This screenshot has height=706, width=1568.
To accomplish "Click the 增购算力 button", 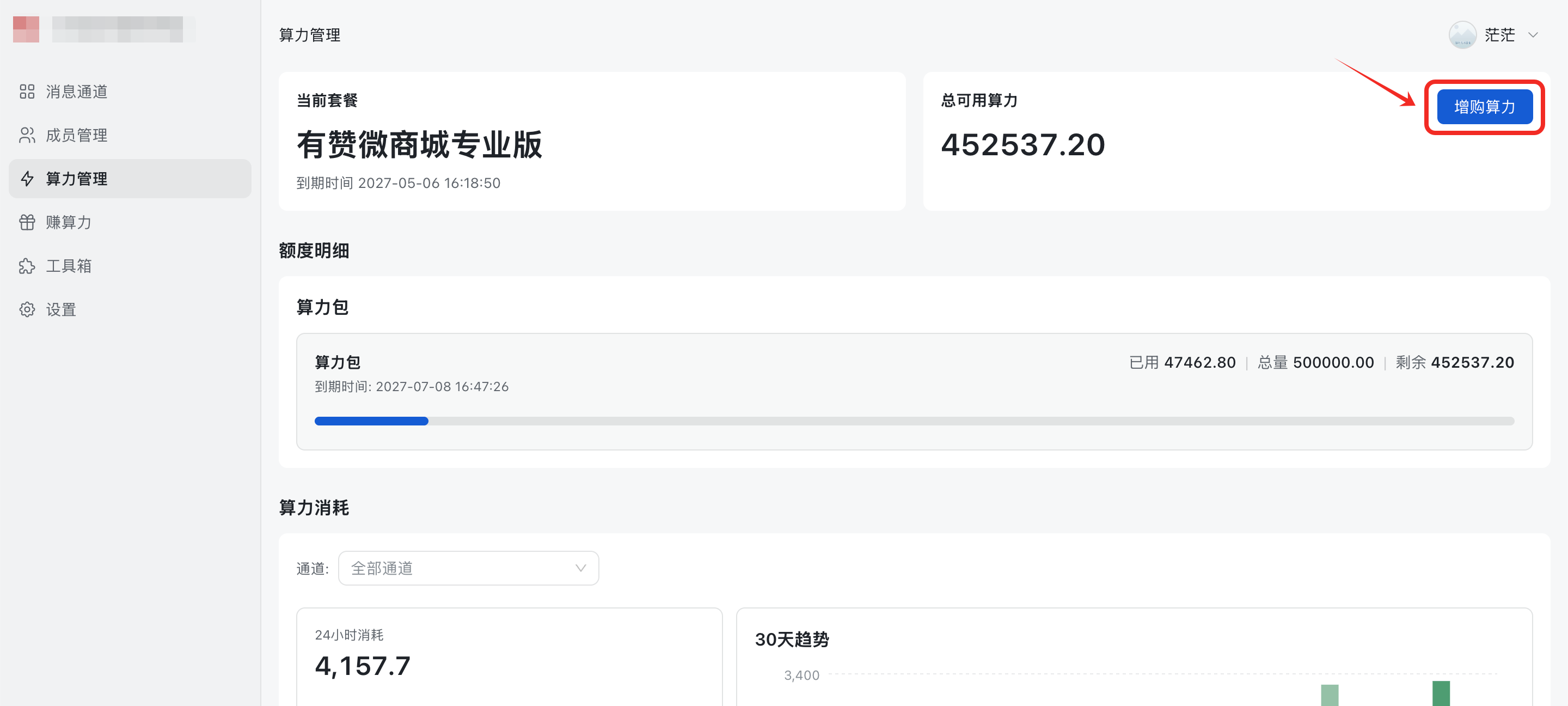I will [x=1485, y=107].
